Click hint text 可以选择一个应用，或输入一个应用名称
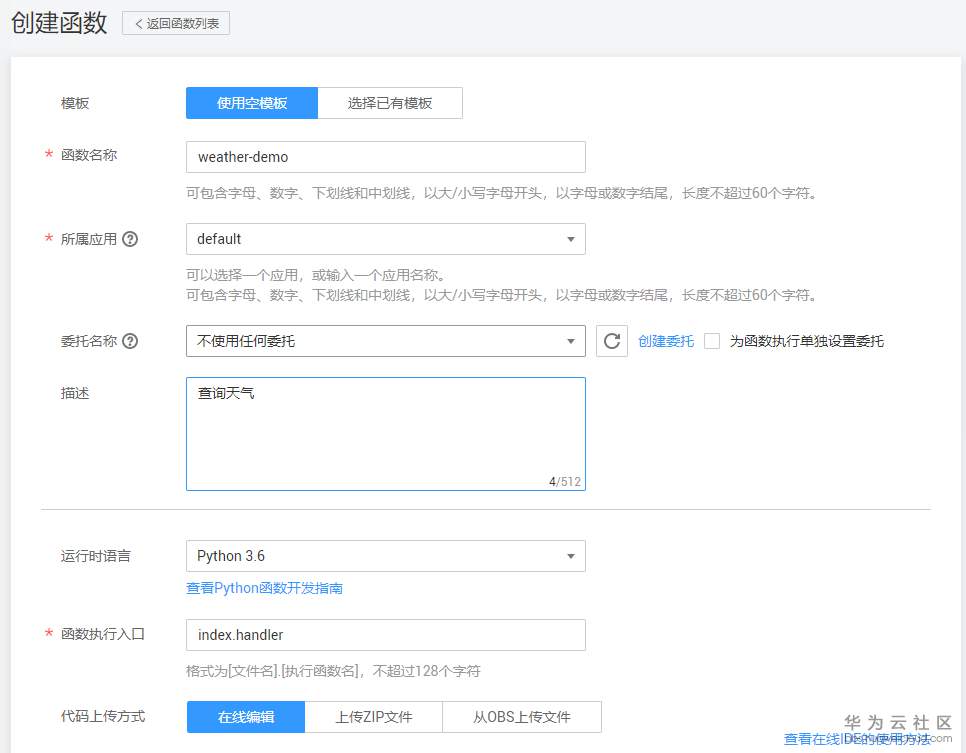Image resolution: width=966 pixels, height=753 pixels. coord(315,275)
